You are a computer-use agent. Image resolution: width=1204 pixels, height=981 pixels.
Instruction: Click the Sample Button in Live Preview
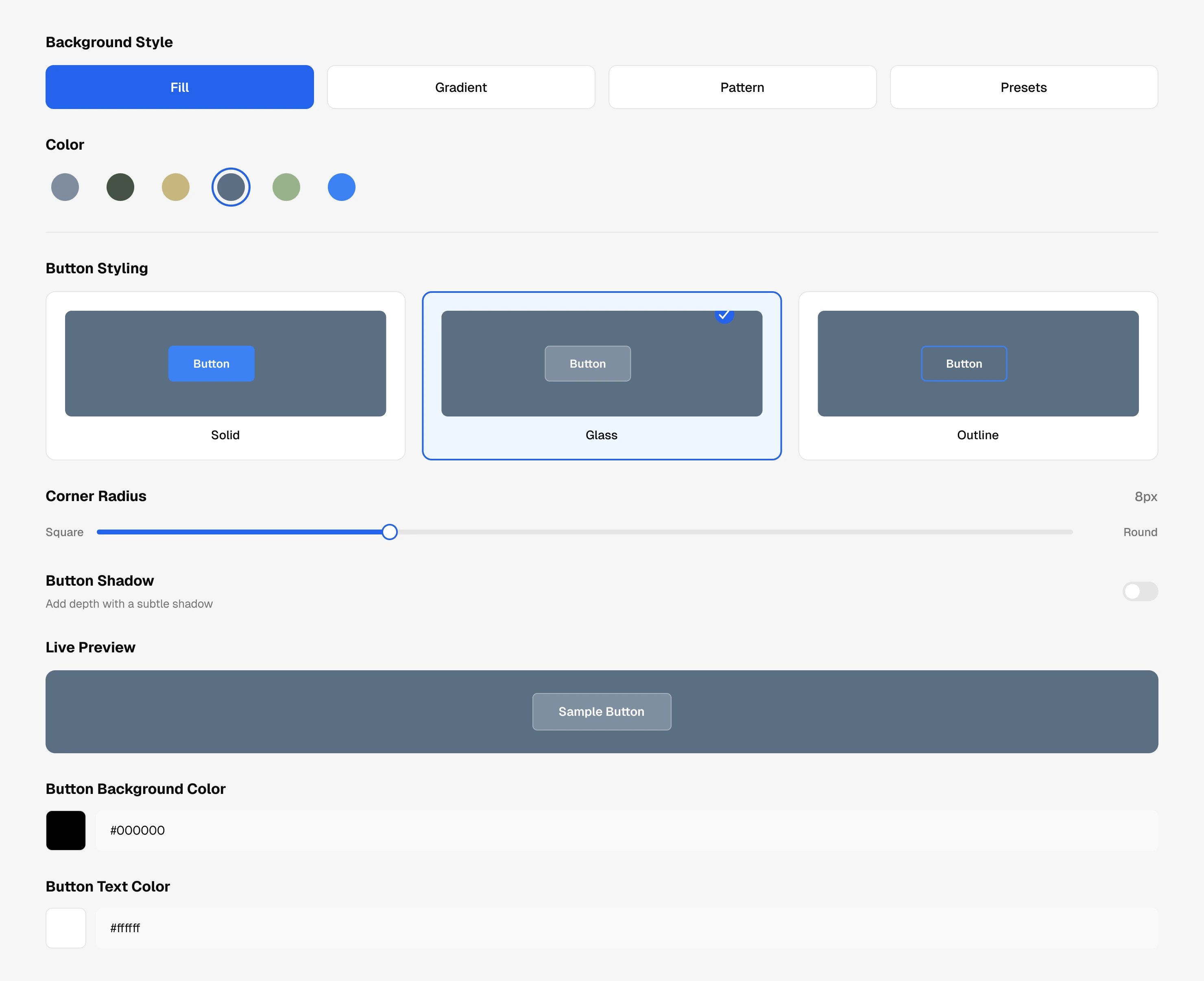click(602, 711)
